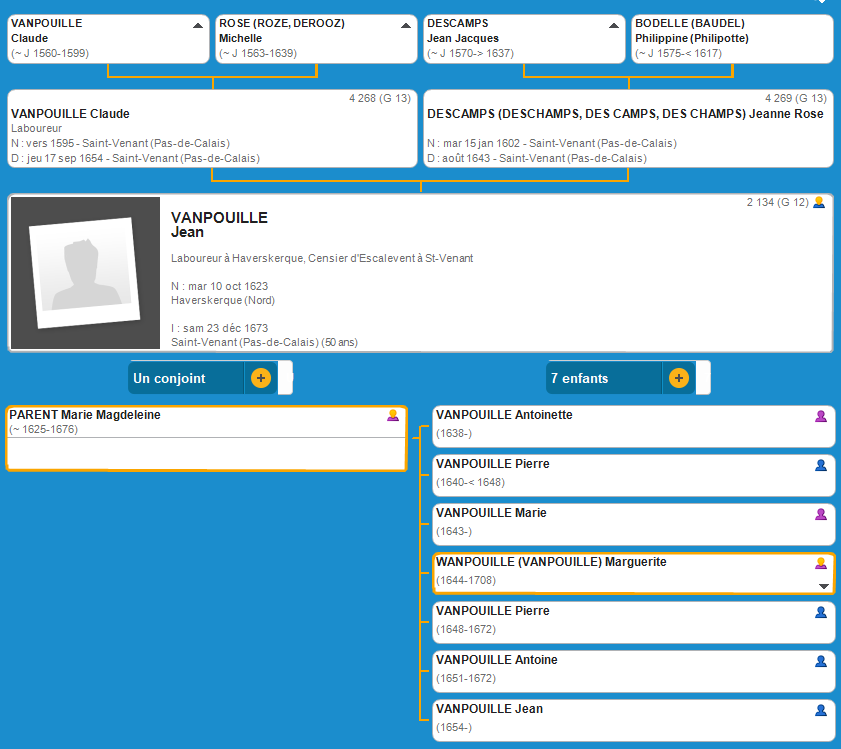
Task: Expand ancestors of ROSE Michelle
Action: pos(405,25)
